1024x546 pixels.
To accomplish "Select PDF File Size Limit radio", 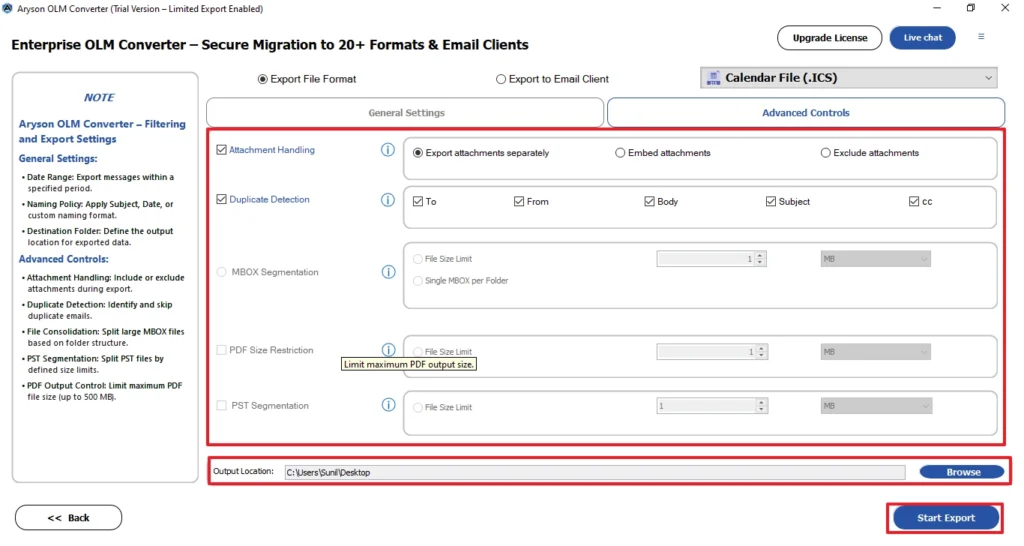I will point(417,352).
